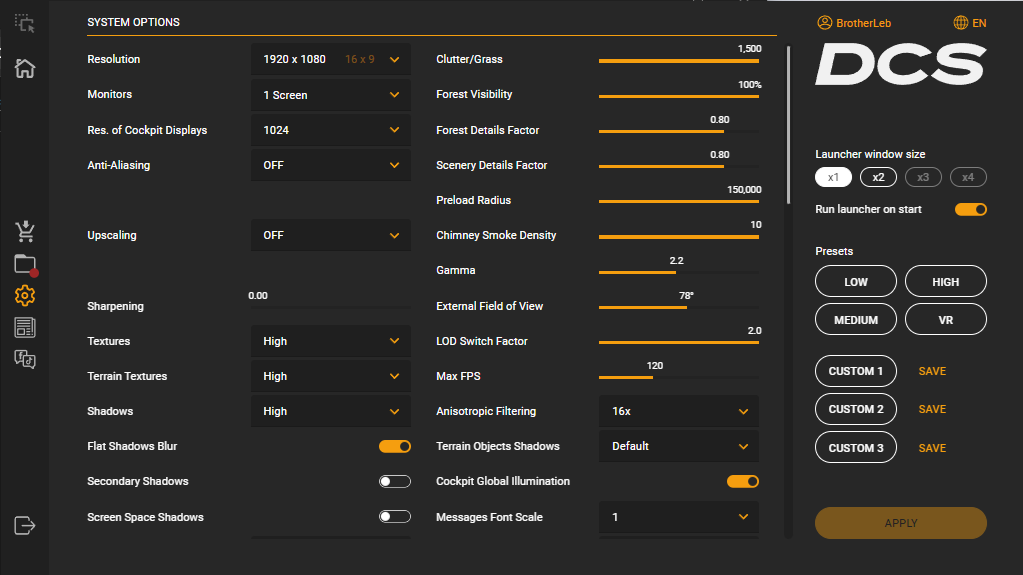Change language via the EN globe icon
This screenshot has width=1023, height=575.
pos(960,23)
